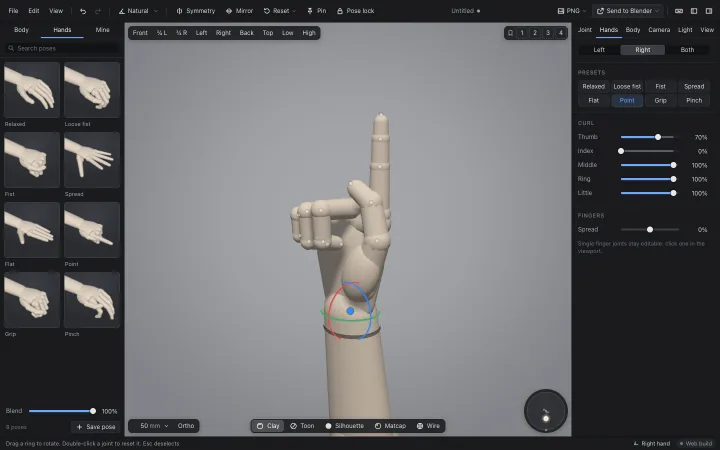Image resolution: width=720 pixels, height=450 pixels.
Task: Apply the Grip preset button
Action: pyautogui.click(x=660, y=101)
